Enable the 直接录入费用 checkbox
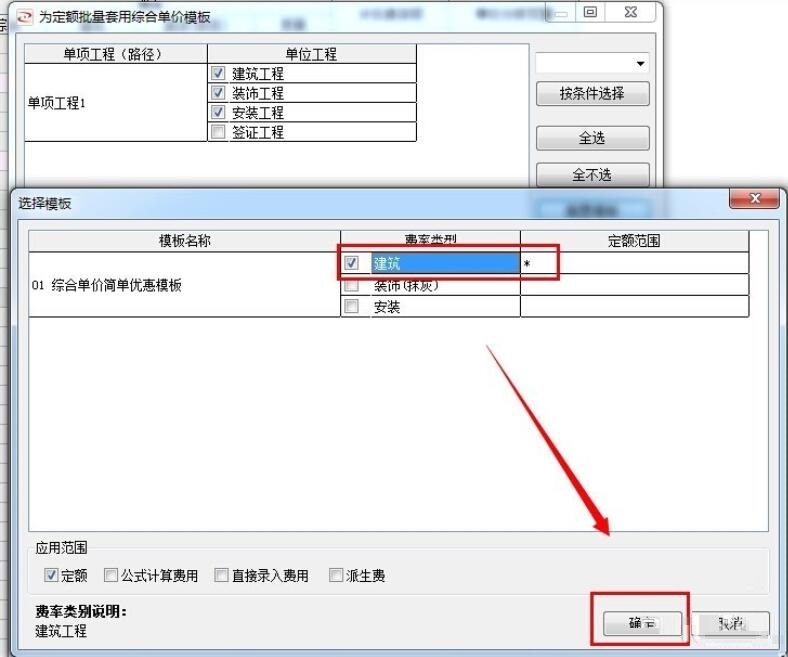The height and width of the screenshot is (657, 788). click(221, 575)
